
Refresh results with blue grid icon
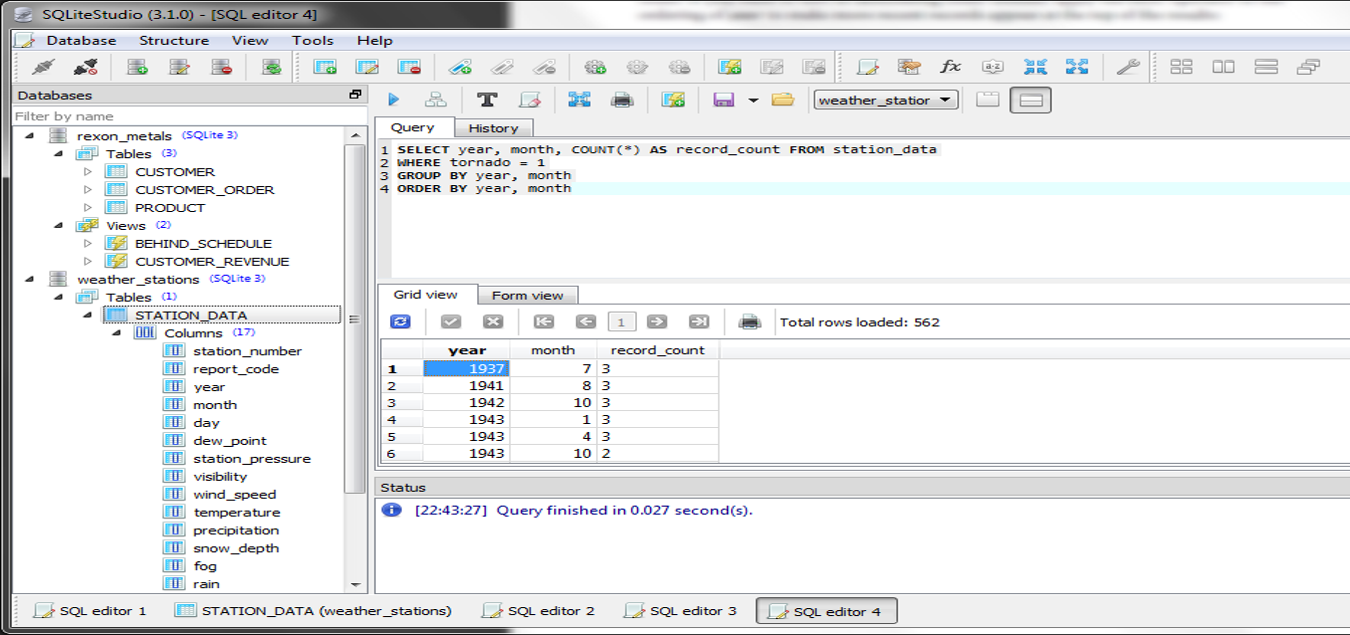click(x=400, y=322)
